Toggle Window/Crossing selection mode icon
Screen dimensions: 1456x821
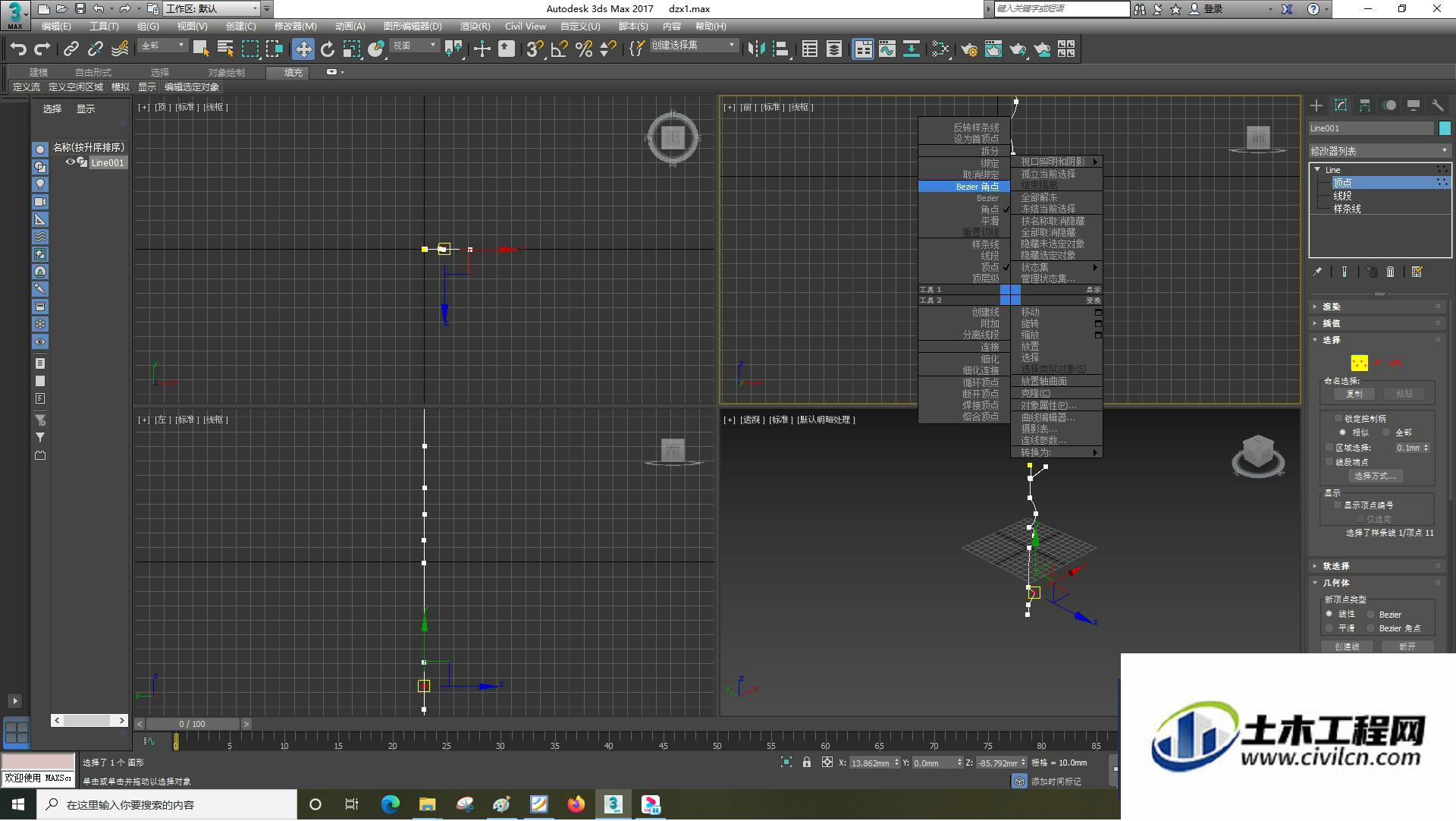coord(274,49)
